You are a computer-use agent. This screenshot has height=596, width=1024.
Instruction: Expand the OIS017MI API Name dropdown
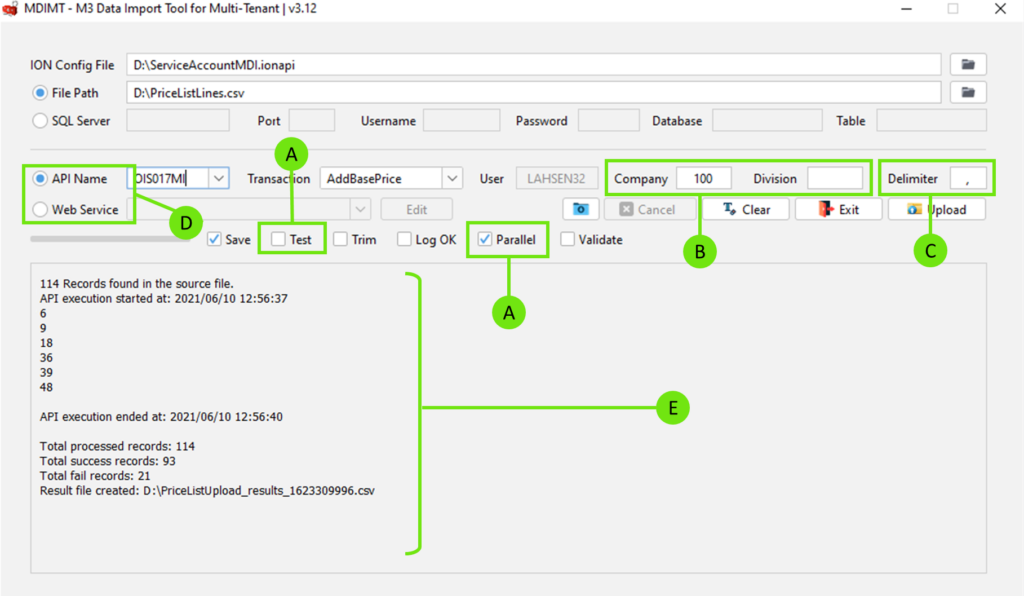[217, 178]
